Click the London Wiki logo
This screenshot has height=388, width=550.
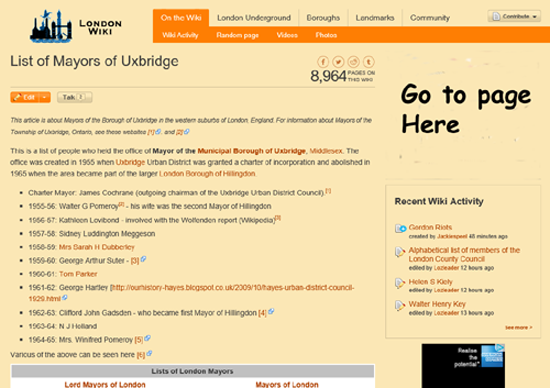76,26
